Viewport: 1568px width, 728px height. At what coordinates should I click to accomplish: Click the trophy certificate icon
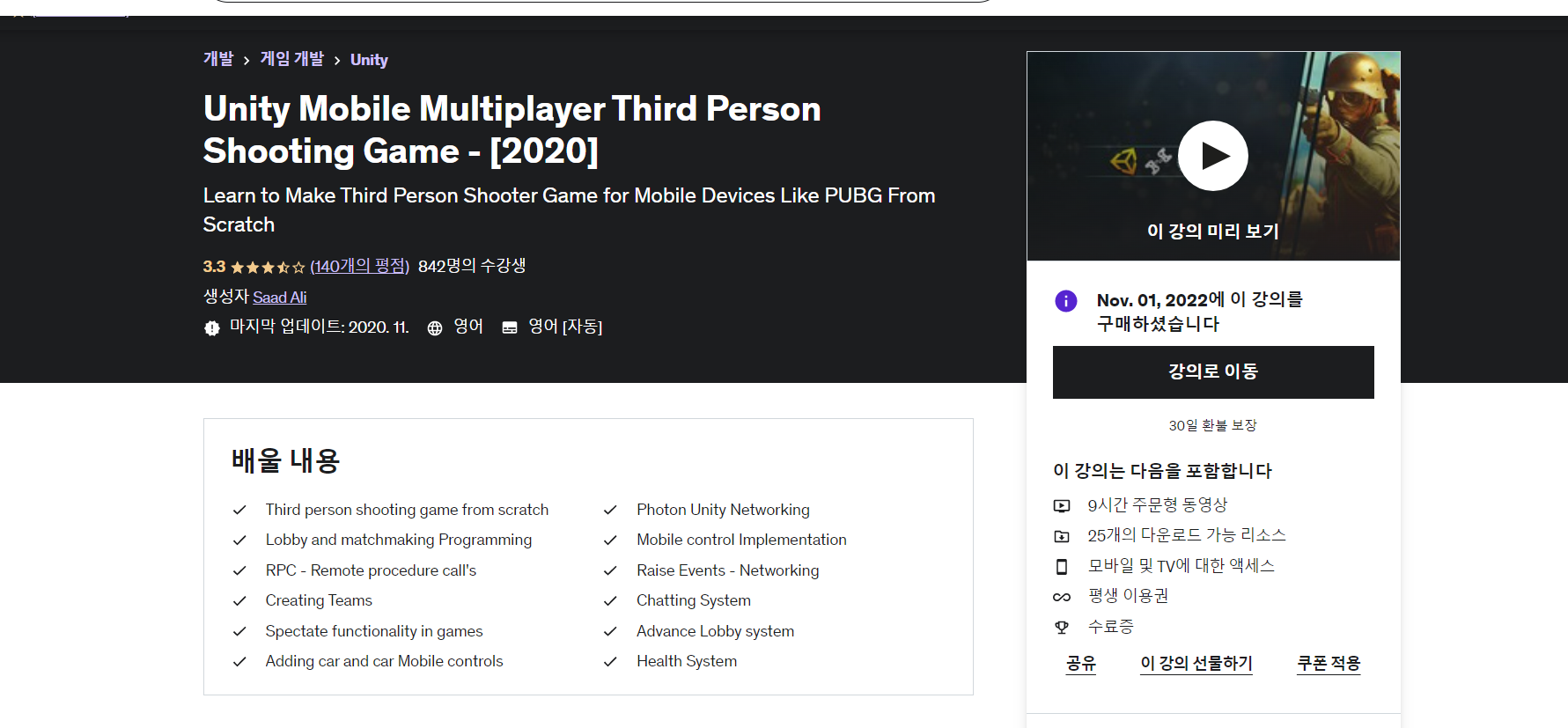pyautogui.click(x=1062, y=628)
